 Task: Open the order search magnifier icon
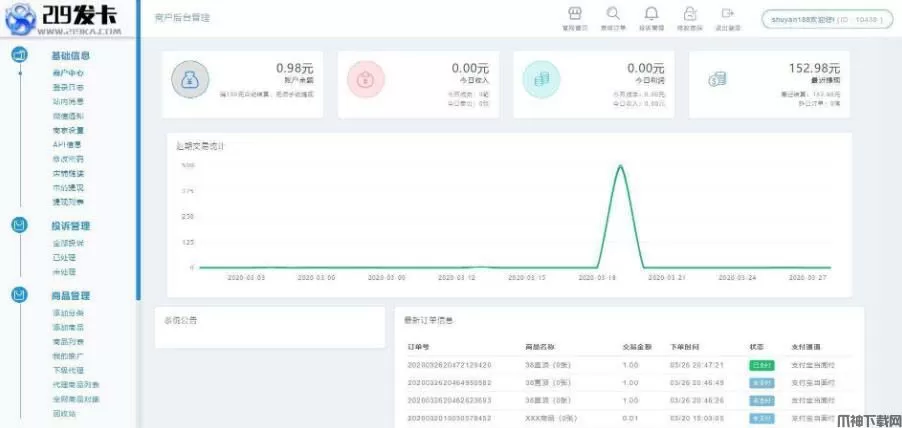[612, 14]
